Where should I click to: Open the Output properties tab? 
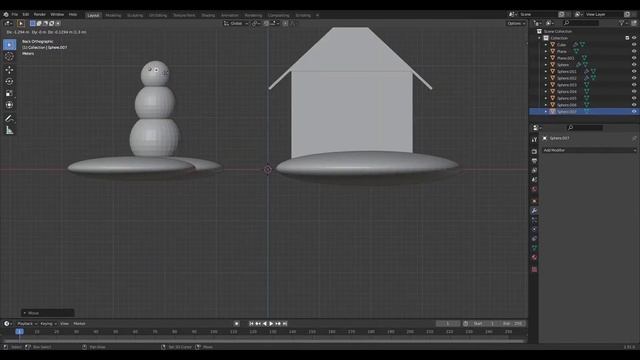click(x=534, y=161)
